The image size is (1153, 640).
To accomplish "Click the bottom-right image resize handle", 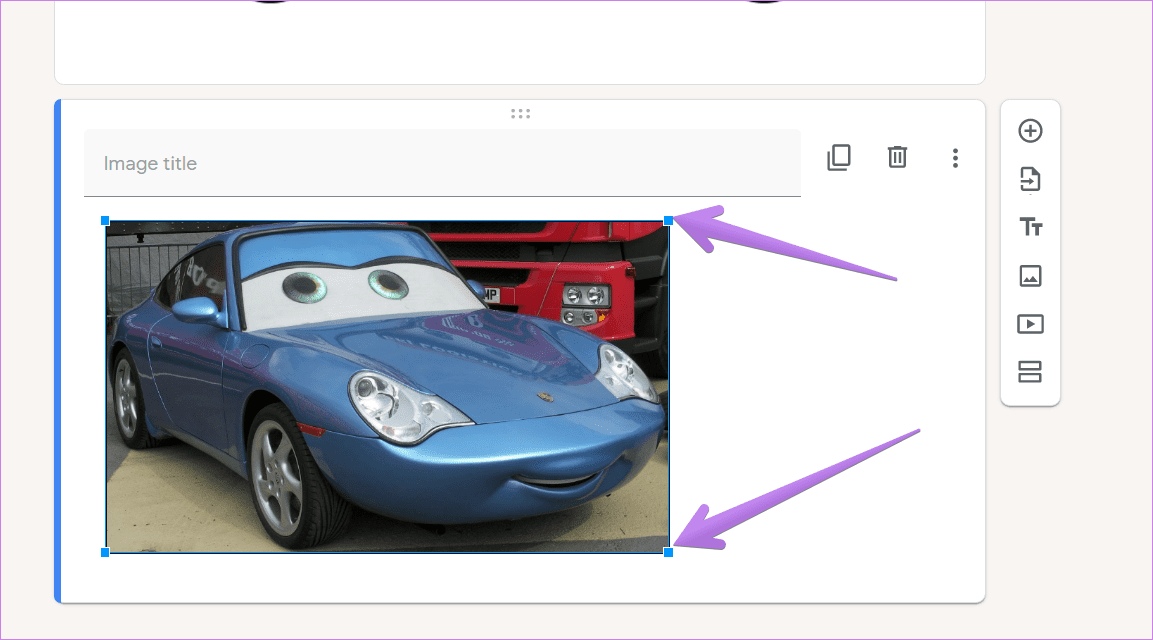I will click(668, 552).
